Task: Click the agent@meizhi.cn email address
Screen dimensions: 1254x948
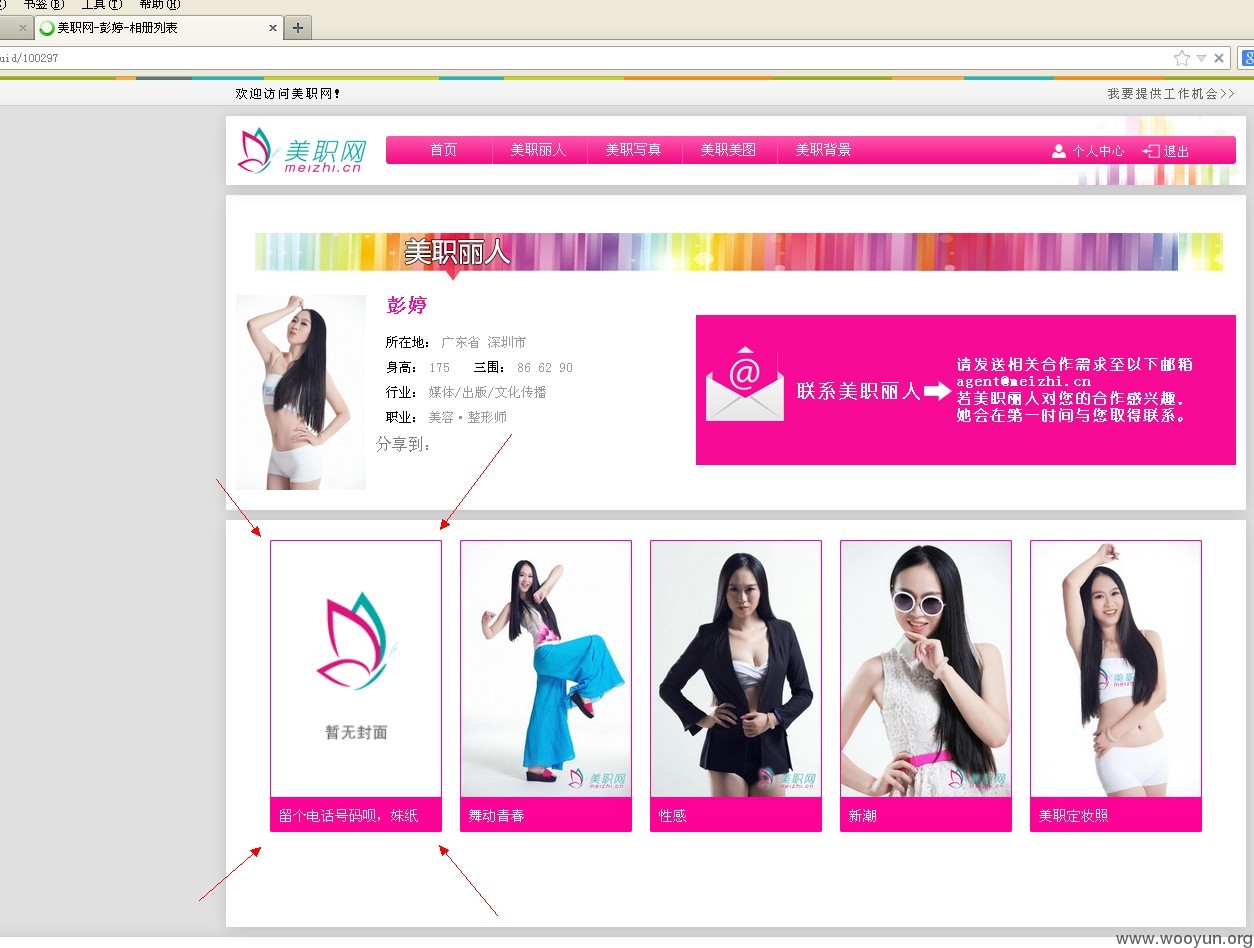Action: click(x=1024, y=381)
